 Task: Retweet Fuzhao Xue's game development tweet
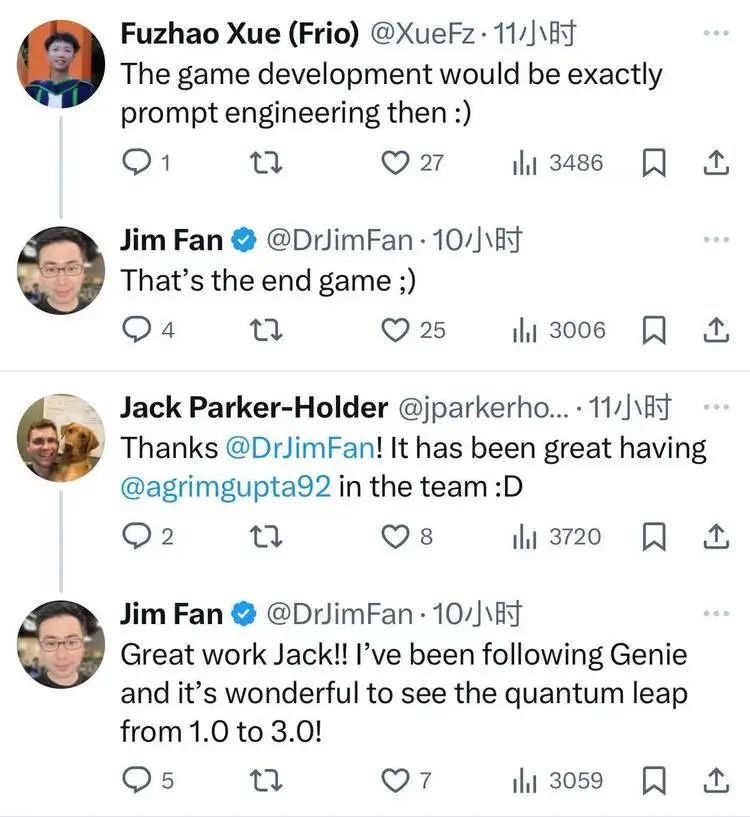coord(264,163)
